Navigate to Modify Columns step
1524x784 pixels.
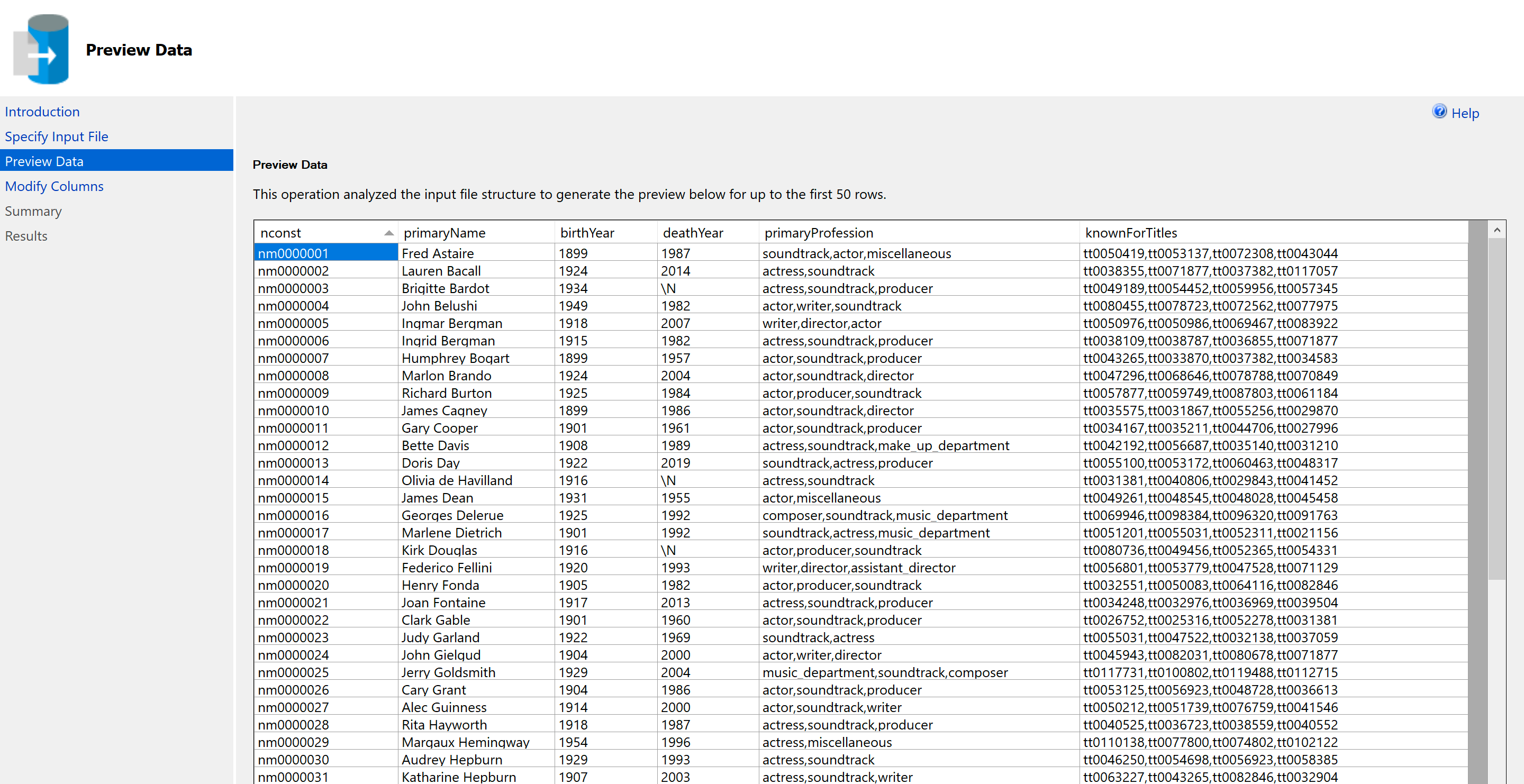pyautogui.click(x=54, y=186)
